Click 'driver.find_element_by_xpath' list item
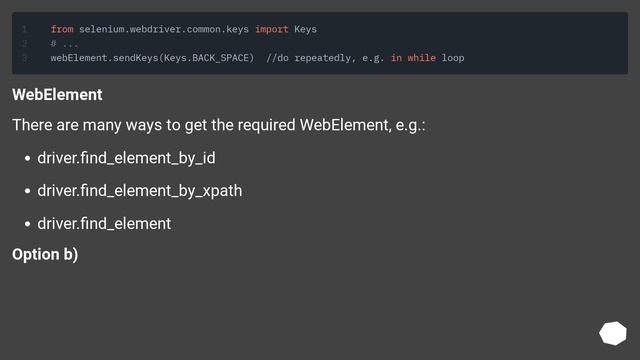The image size is (640, 360). [x=140, y=191]
